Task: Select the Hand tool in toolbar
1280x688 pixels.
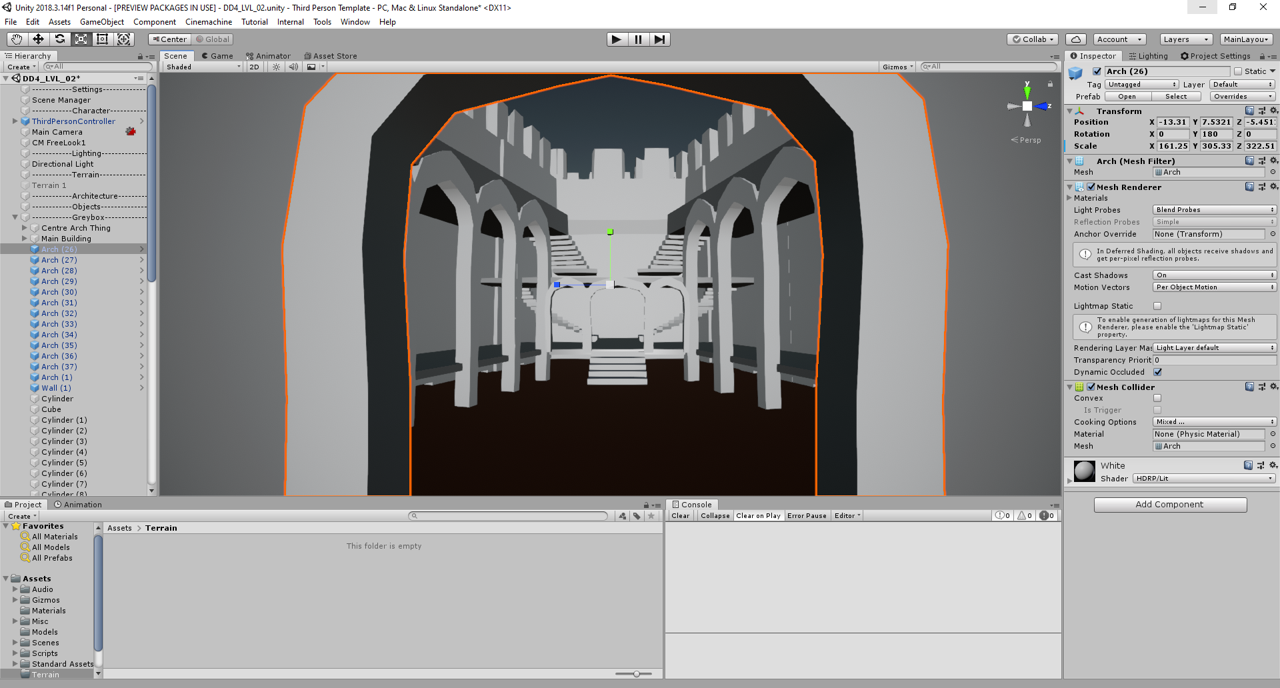Action: coord(16,39)
